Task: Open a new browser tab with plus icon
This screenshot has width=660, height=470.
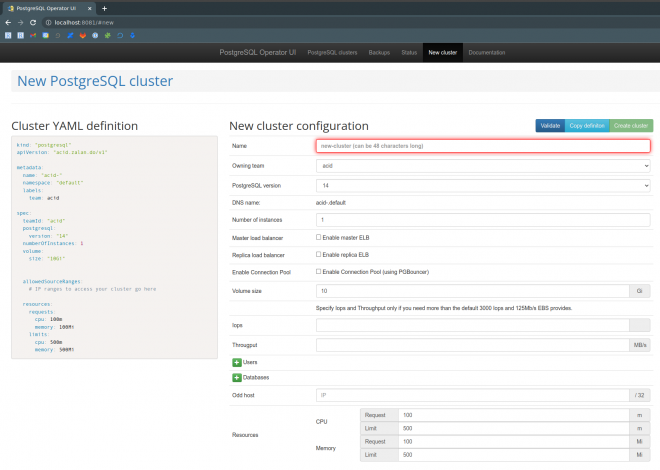Action: [x=104, y=7]
